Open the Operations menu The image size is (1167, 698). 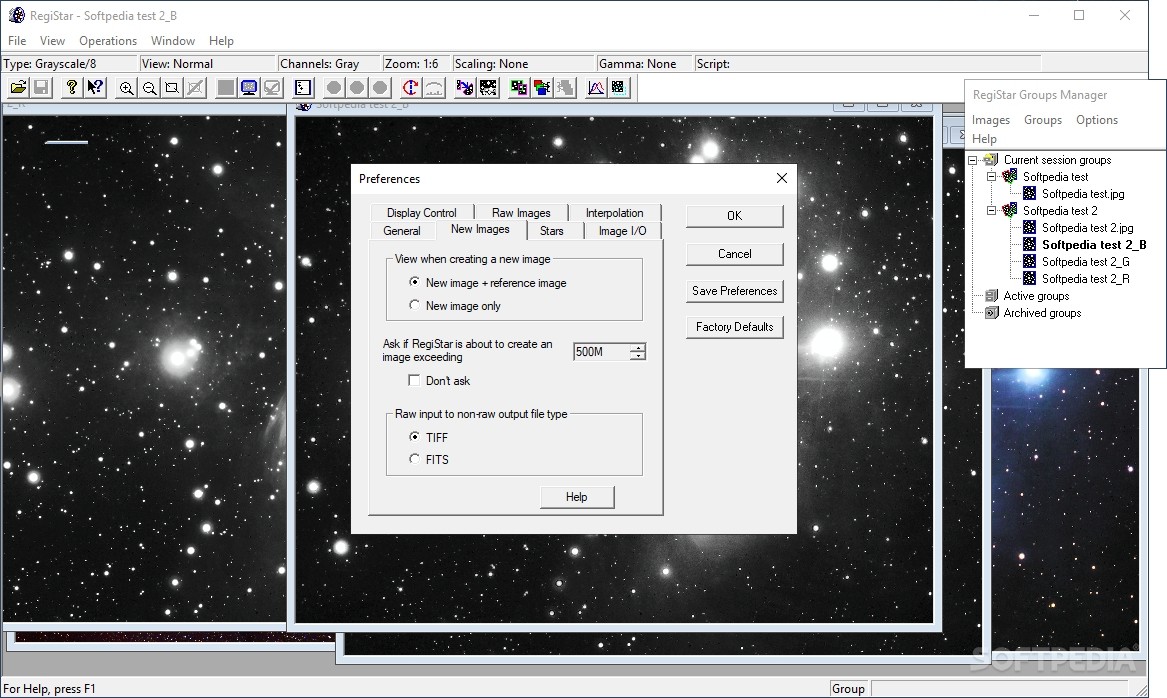click(x=108, y=40)
